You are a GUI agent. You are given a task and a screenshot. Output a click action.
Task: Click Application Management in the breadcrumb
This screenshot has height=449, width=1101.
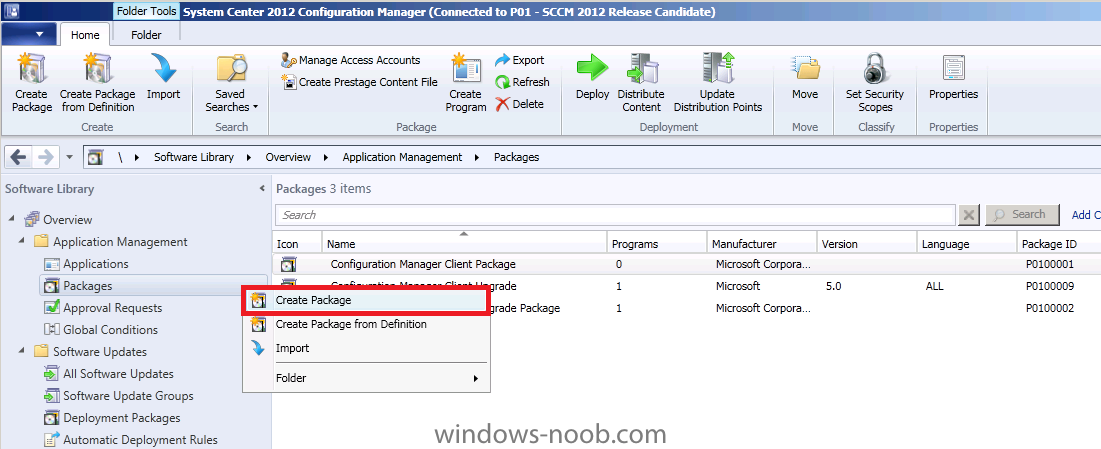pyautogui.click(x=402, y=157)
